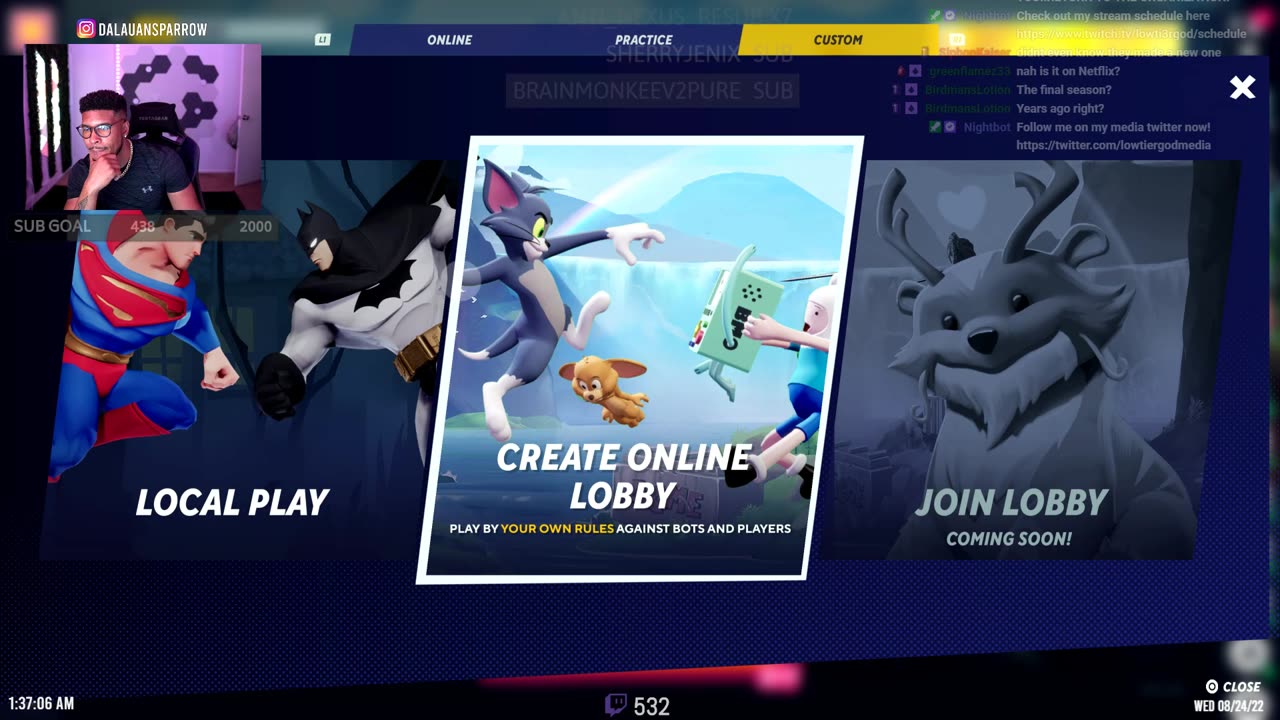Click 'Follow me on my media twitter now!' message

[x=1113, y=127]
